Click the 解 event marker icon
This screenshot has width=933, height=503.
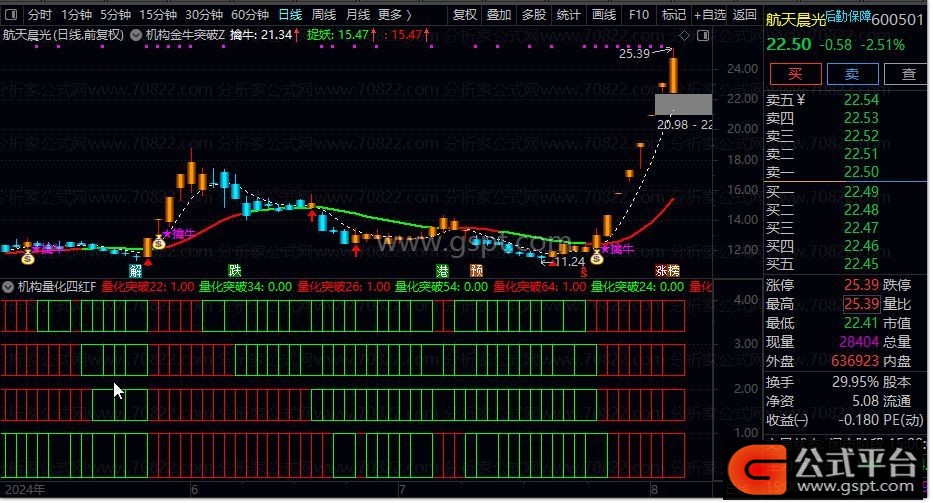[x=136, y=271]
